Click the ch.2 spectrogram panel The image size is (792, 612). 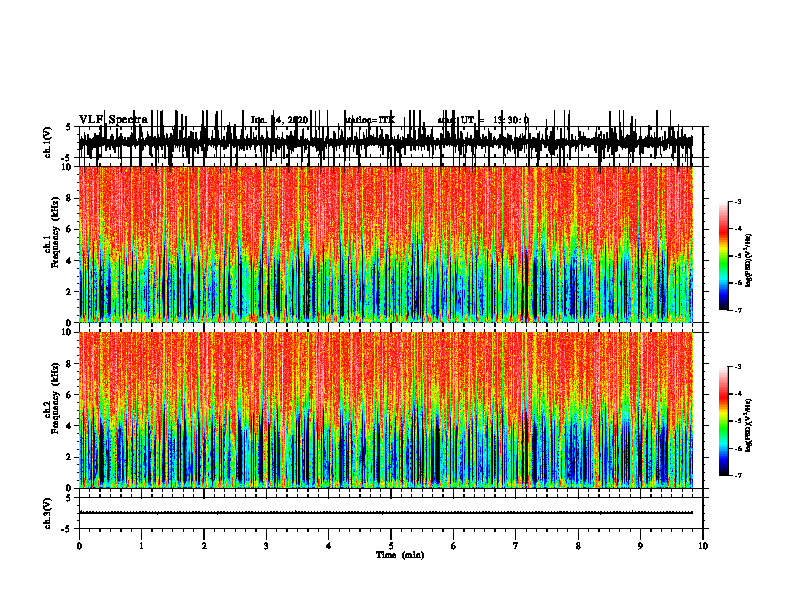pyautogui.click(x=386, y=410)
